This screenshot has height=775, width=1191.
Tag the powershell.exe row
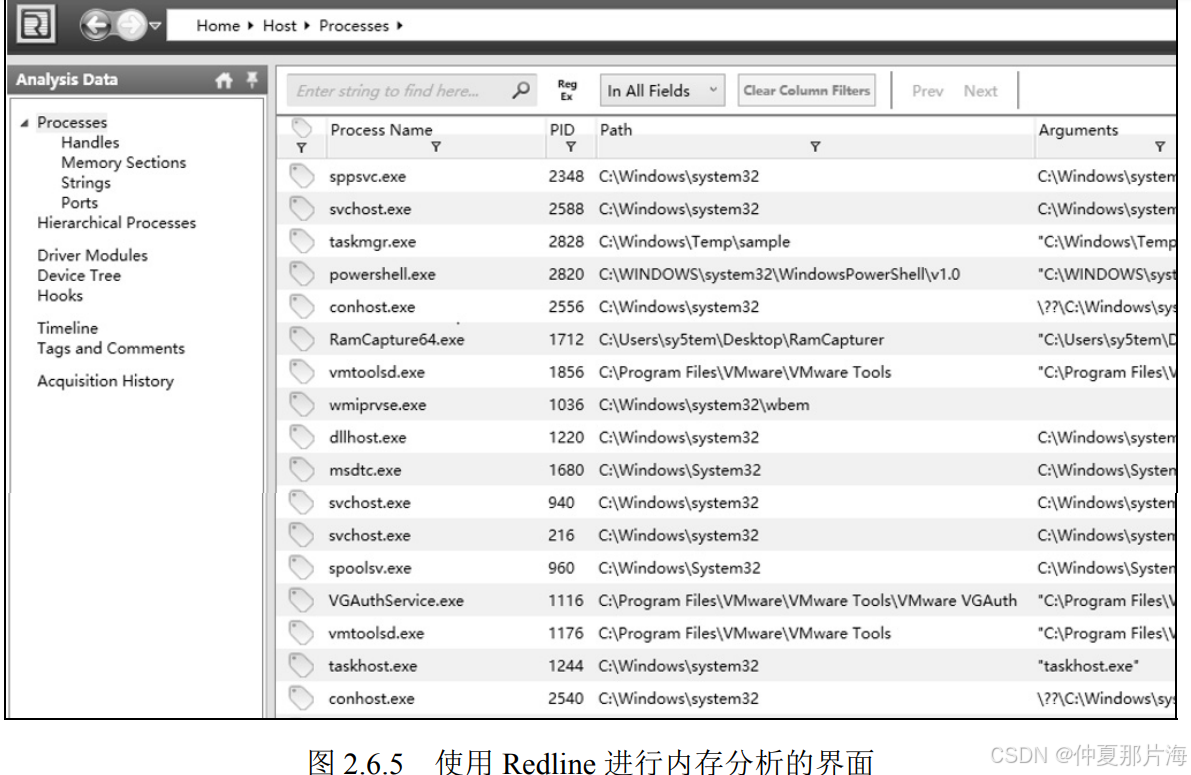pos(302,274)
